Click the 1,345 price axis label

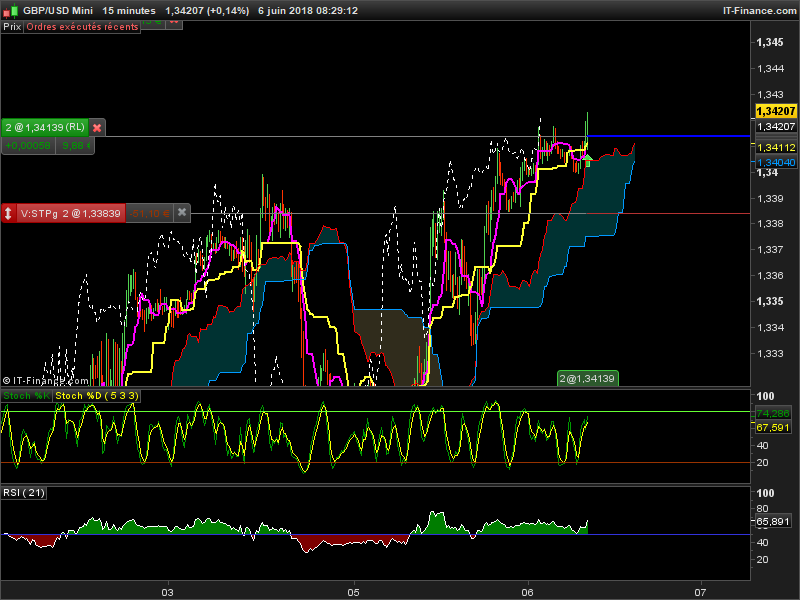tap(770, 42)
